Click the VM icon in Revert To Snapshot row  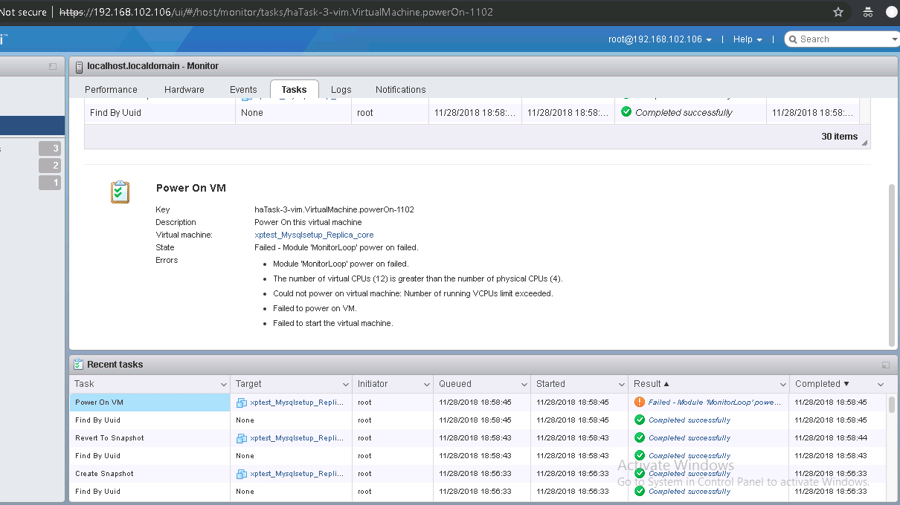[x=241, y=438]
